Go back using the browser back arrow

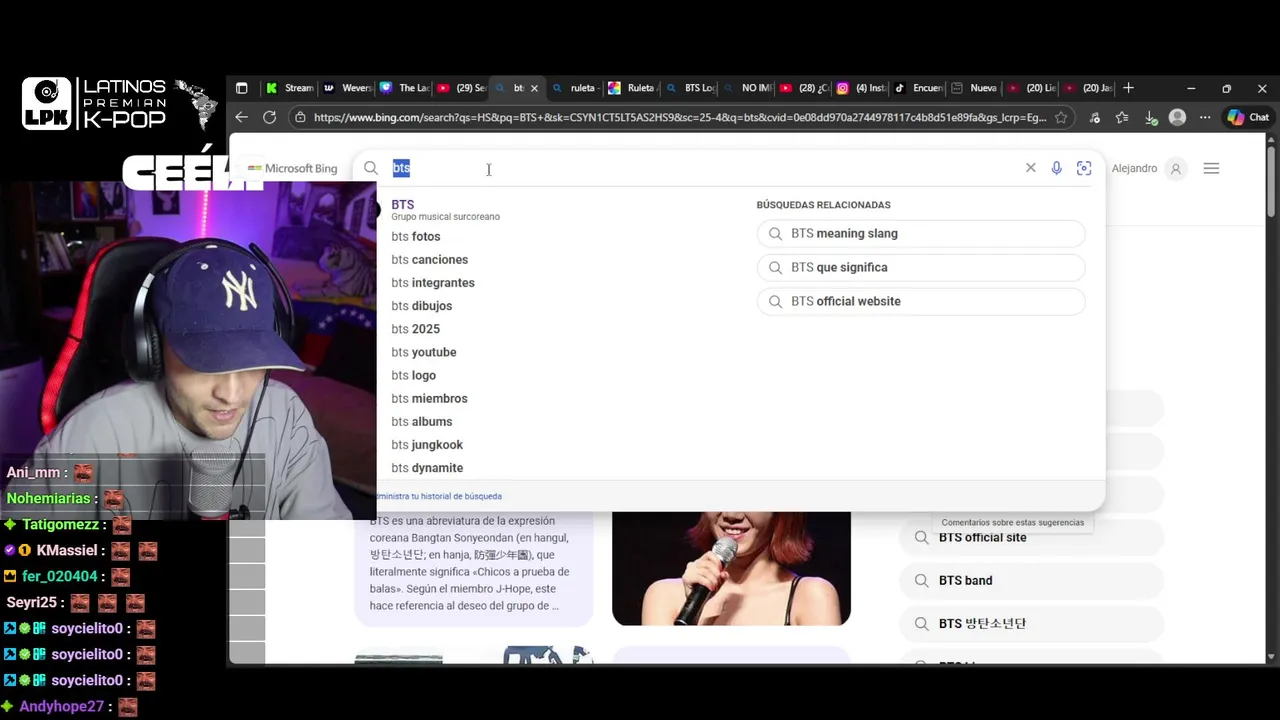pyautogui.click(x=241, y=117)
